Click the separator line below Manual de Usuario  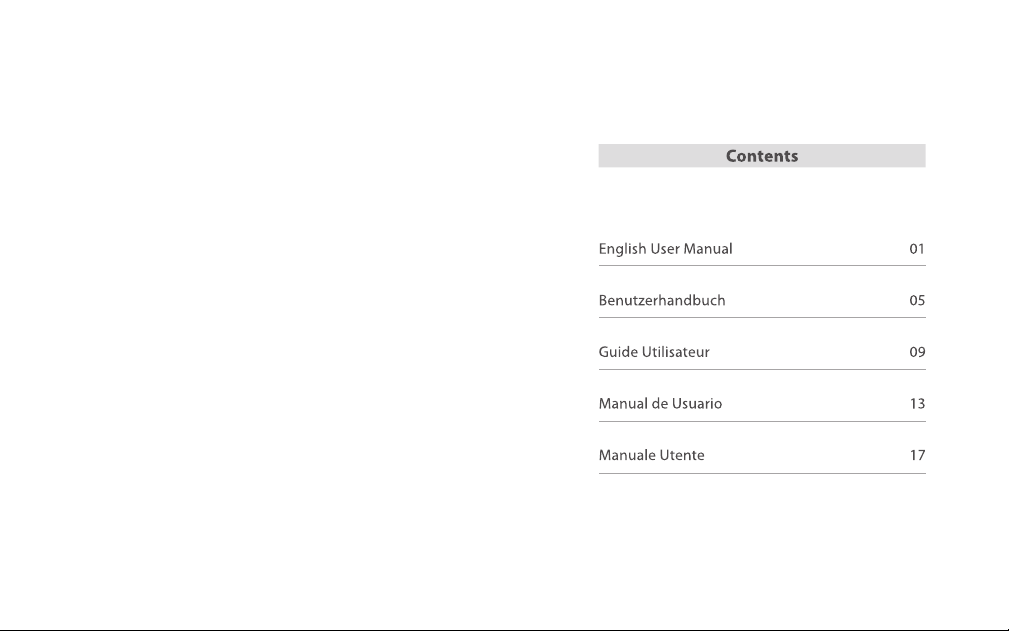coord(762,421)
